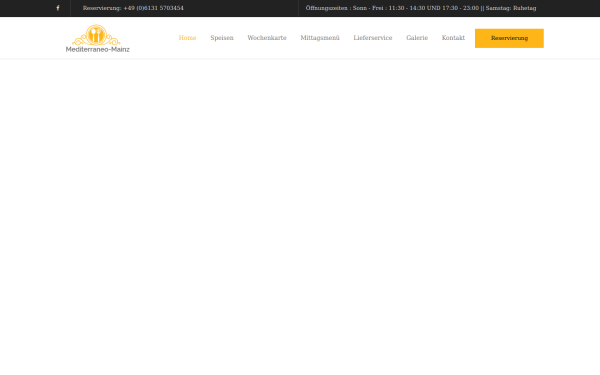The width and height of the screenshot is (600, 375).
Task: Click the Öffnungszeiten label
Action: [x=326, y=8]
